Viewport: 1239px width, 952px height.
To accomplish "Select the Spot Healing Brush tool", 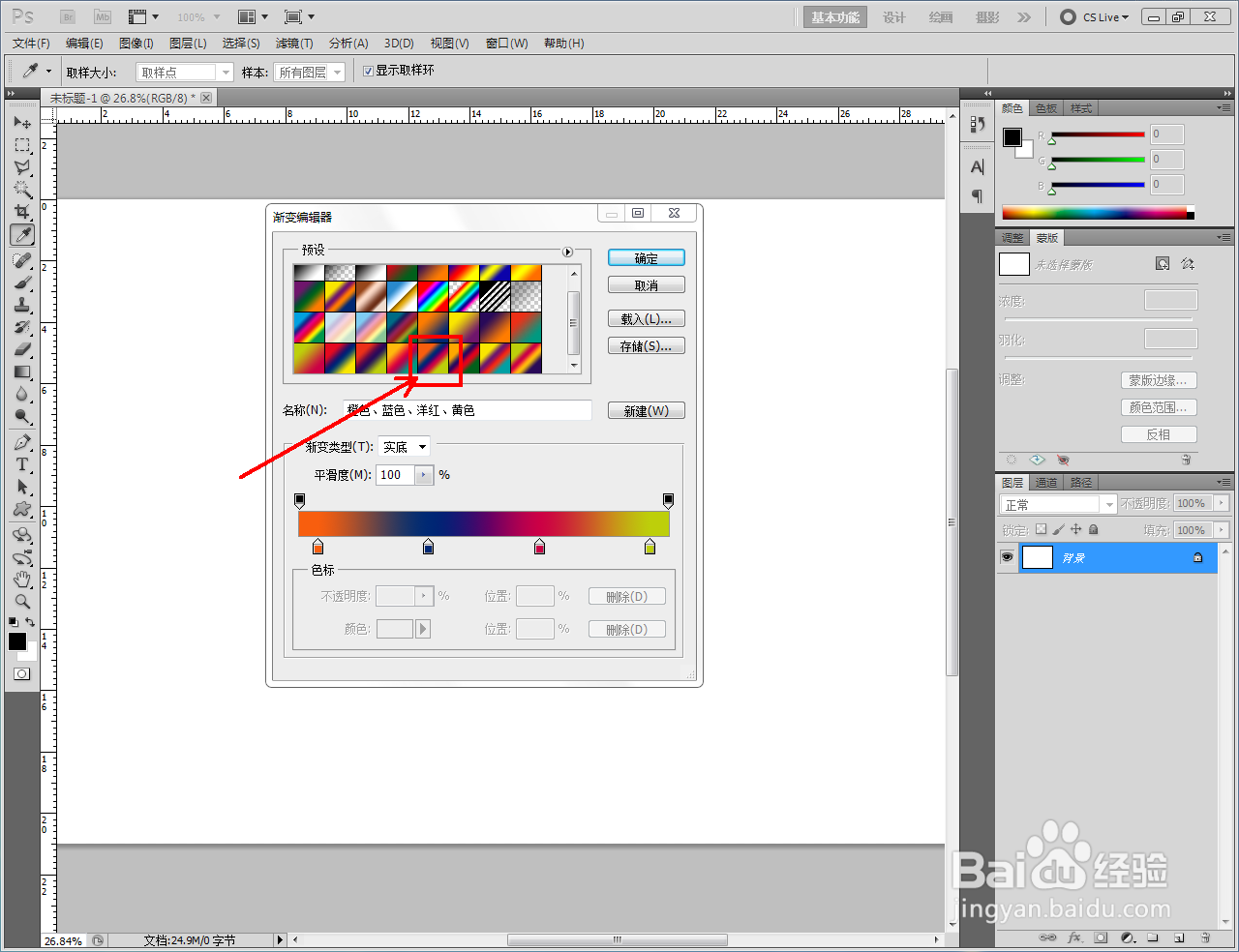I will [x=22, y=260].
